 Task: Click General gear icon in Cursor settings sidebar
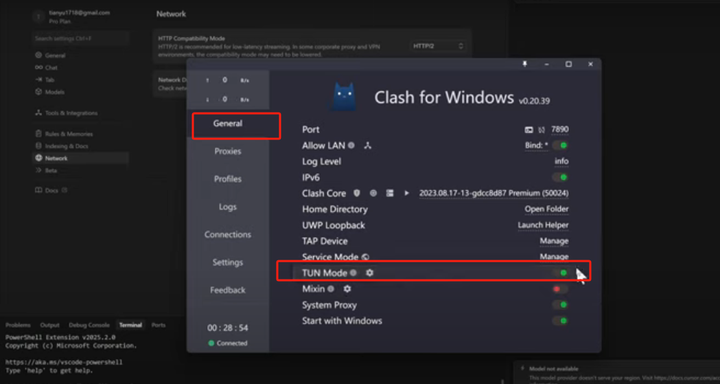point(39,55)
